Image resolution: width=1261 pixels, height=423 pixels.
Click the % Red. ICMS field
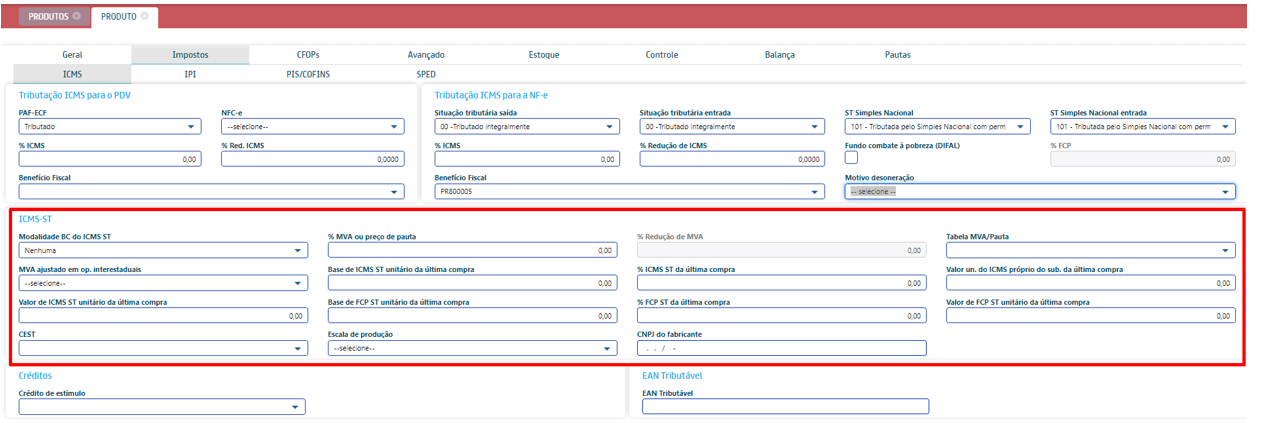312,159
